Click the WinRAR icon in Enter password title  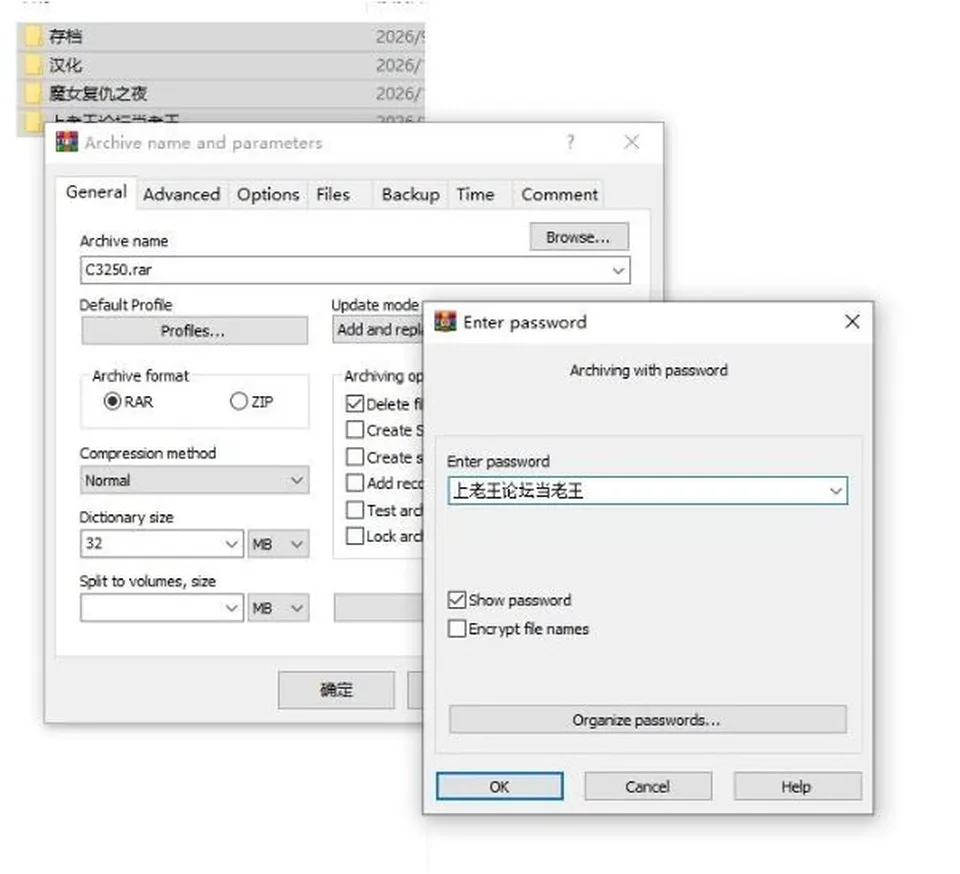(445, 321)
